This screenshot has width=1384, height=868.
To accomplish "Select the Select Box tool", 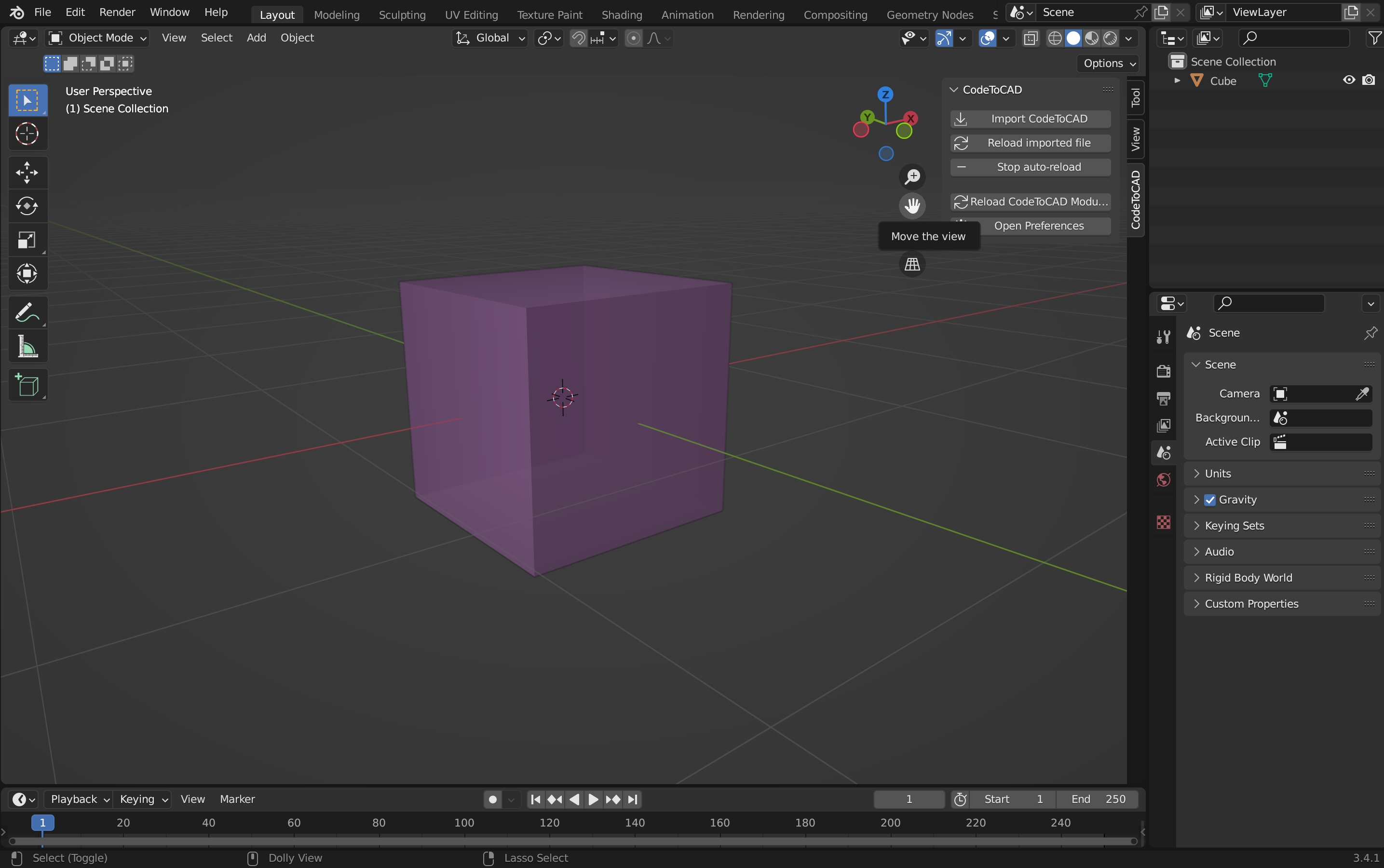I will pos(27,100).
